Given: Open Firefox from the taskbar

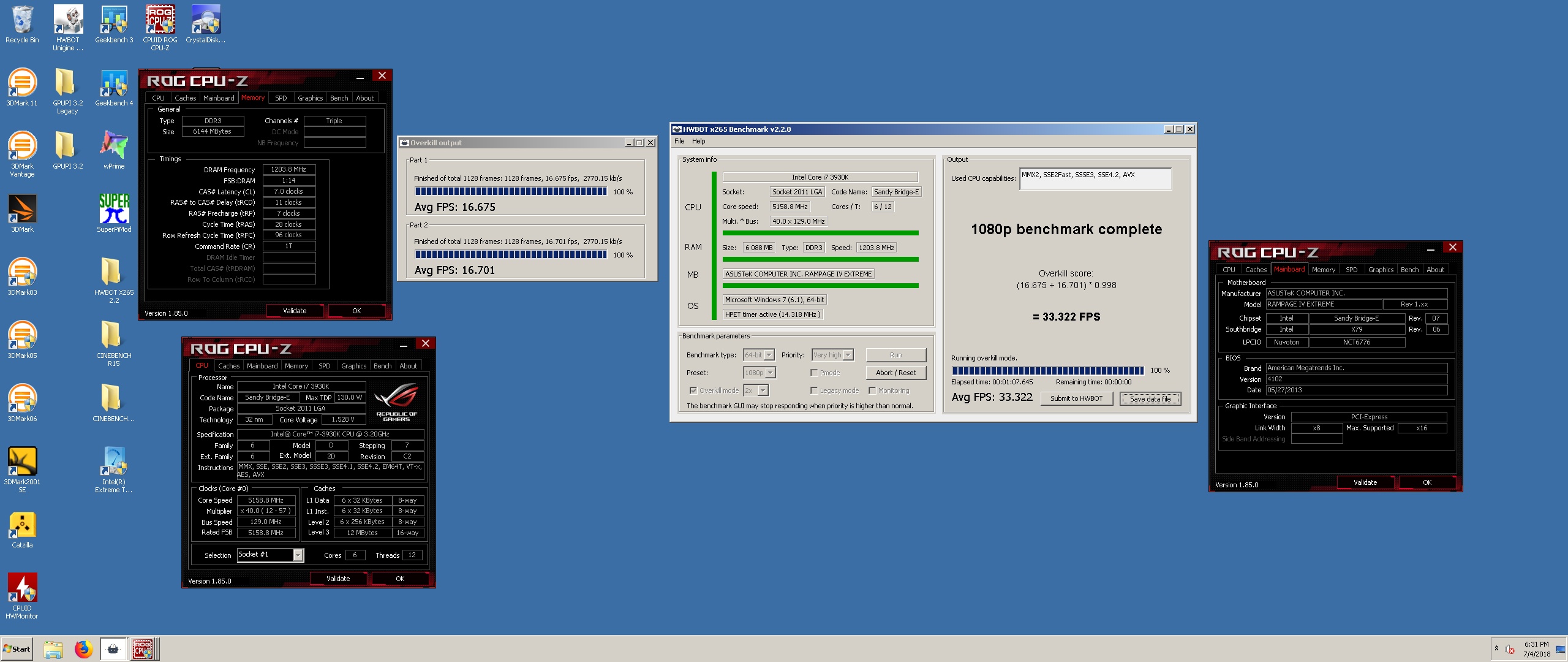Looking at the screenshot, I should (x=83, y=649).
